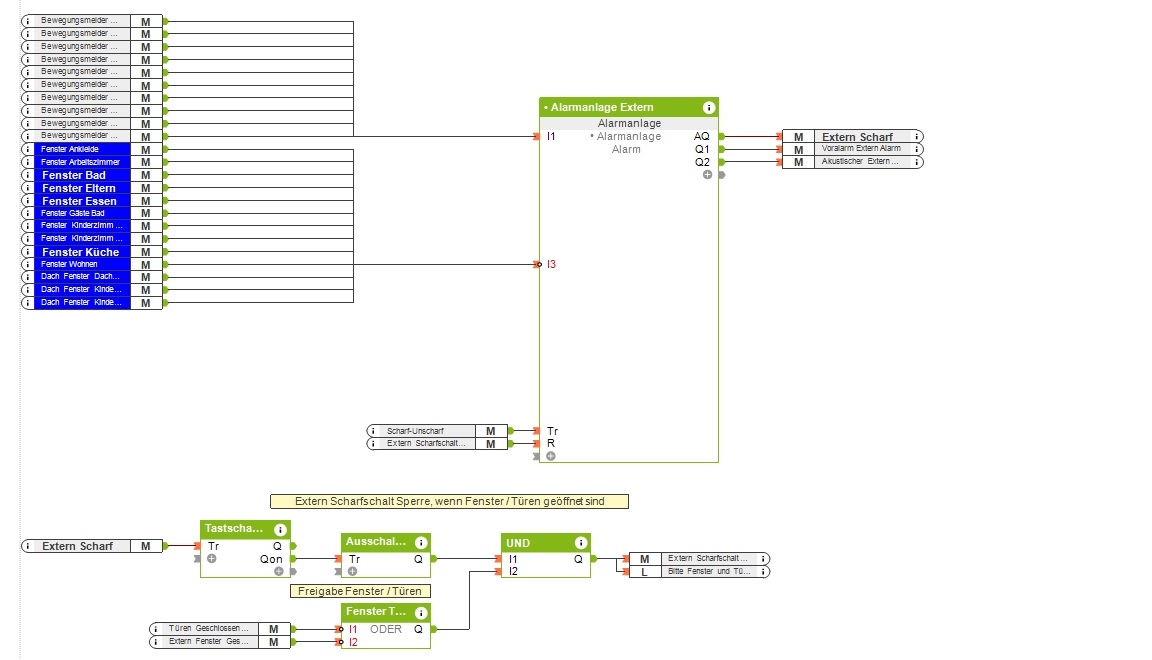Viewport: 1152px width, 660px height.
Task: Click info icon of Fenster Küche input
Action: tap(28, 251)
